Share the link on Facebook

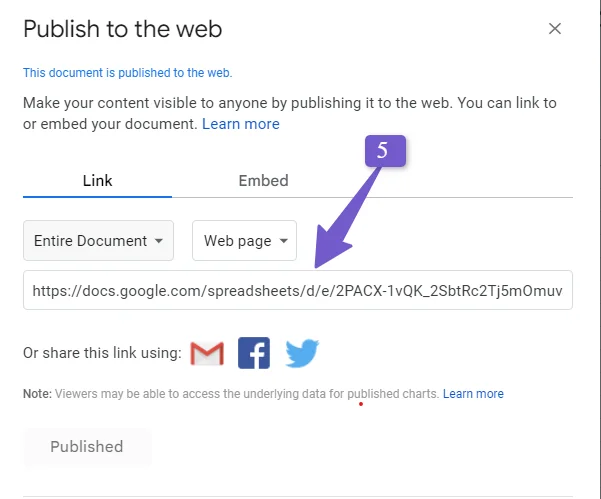[254, 353]
